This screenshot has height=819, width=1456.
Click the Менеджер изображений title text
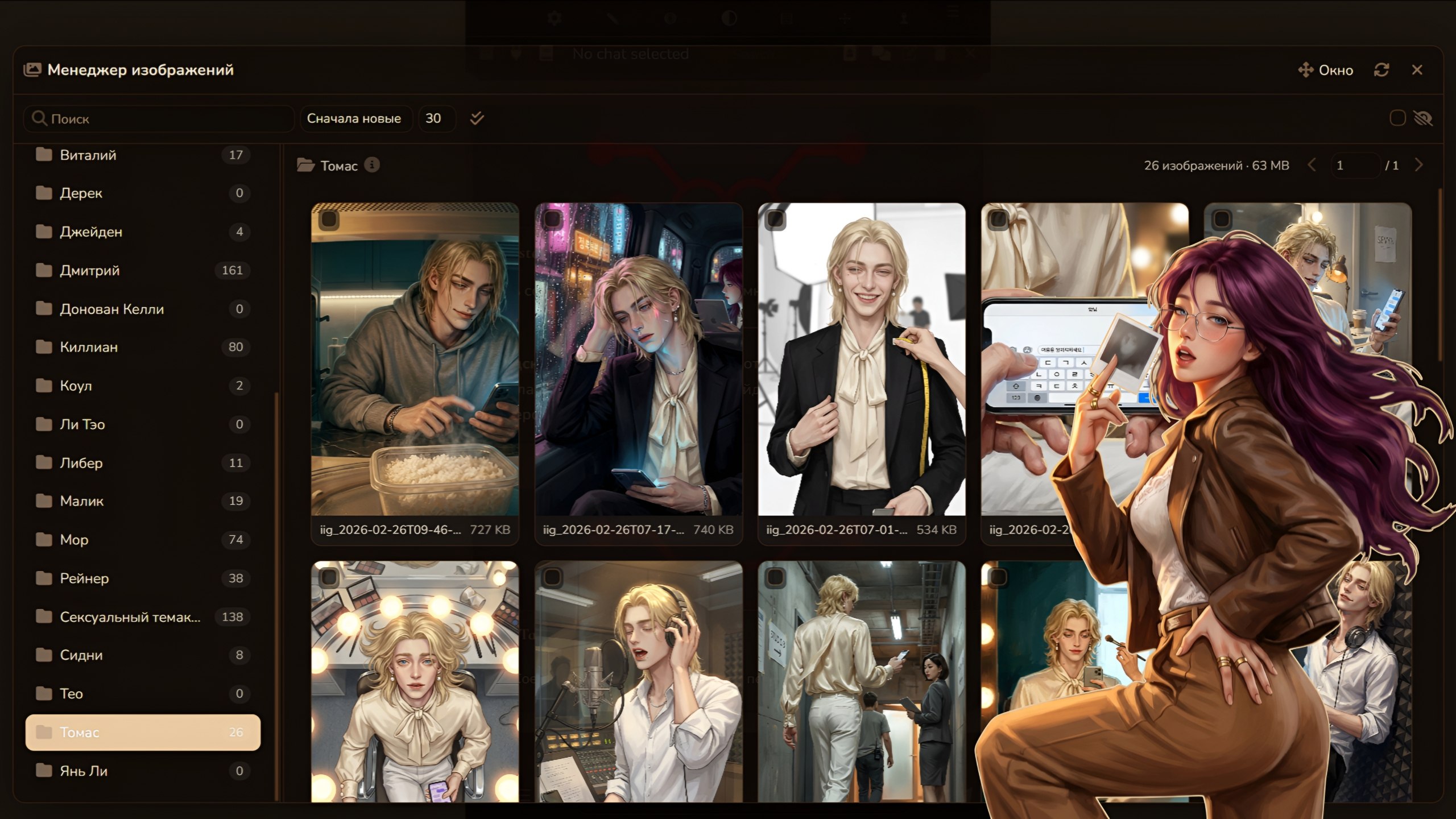140,70
